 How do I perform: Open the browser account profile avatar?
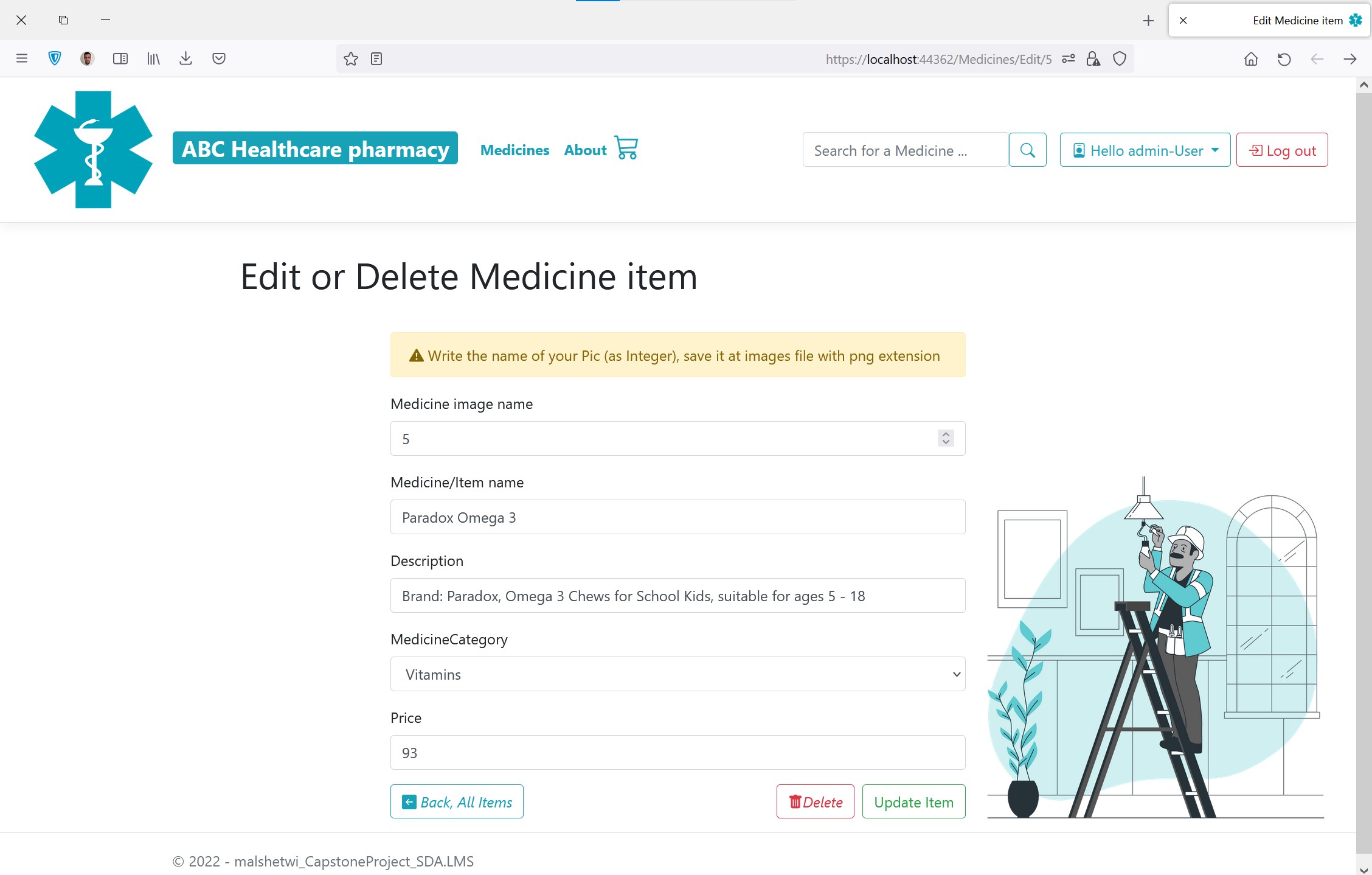pos(86,58)
